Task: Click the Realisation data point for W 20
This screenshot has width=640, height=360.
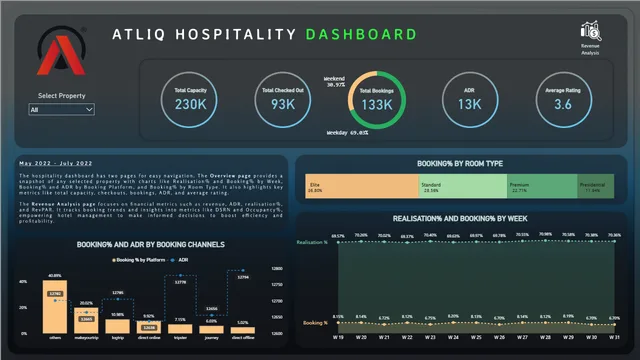Action: coord(361,242)
